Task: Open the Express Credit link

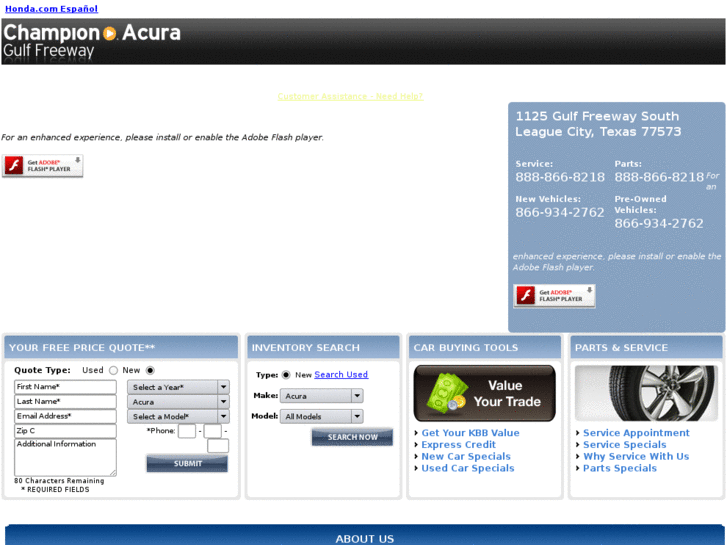Action: [x=458, y=445]
